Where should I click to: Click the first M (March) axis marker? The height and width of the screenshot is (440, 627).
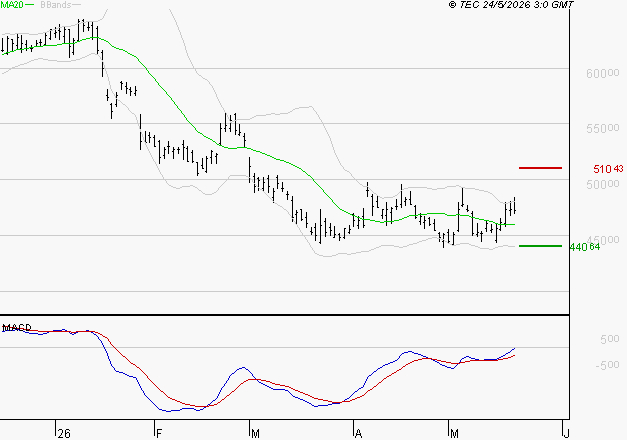tap(255, 434)
